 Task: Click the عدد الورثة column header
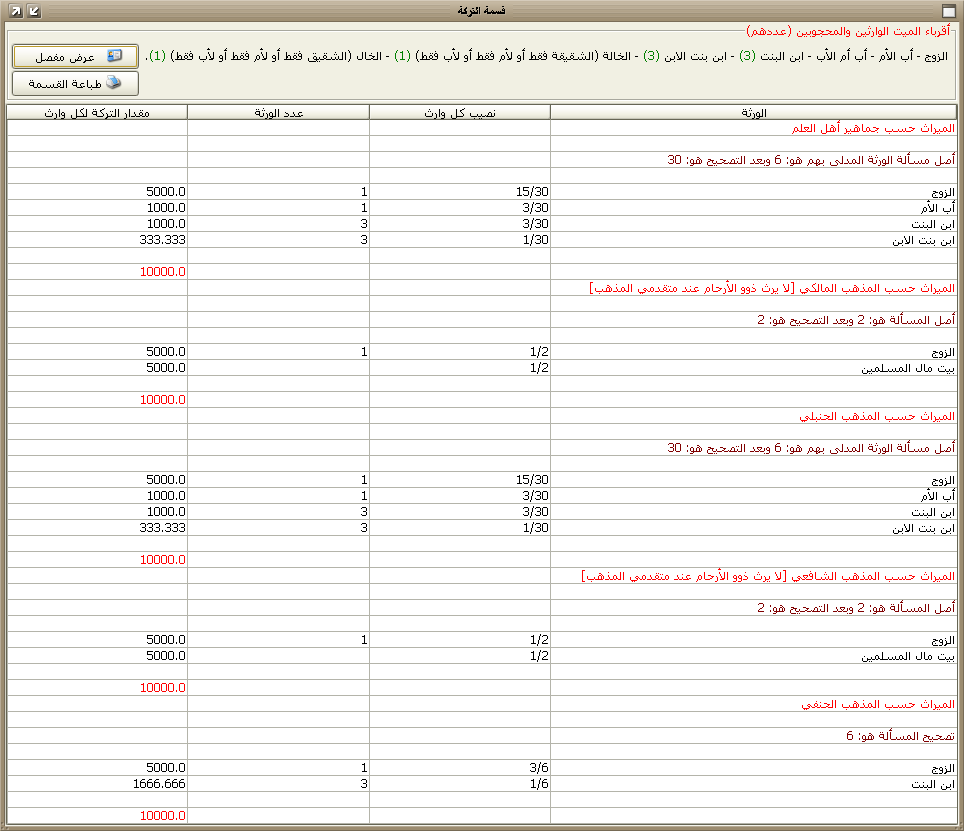click(x=278, y=112)
